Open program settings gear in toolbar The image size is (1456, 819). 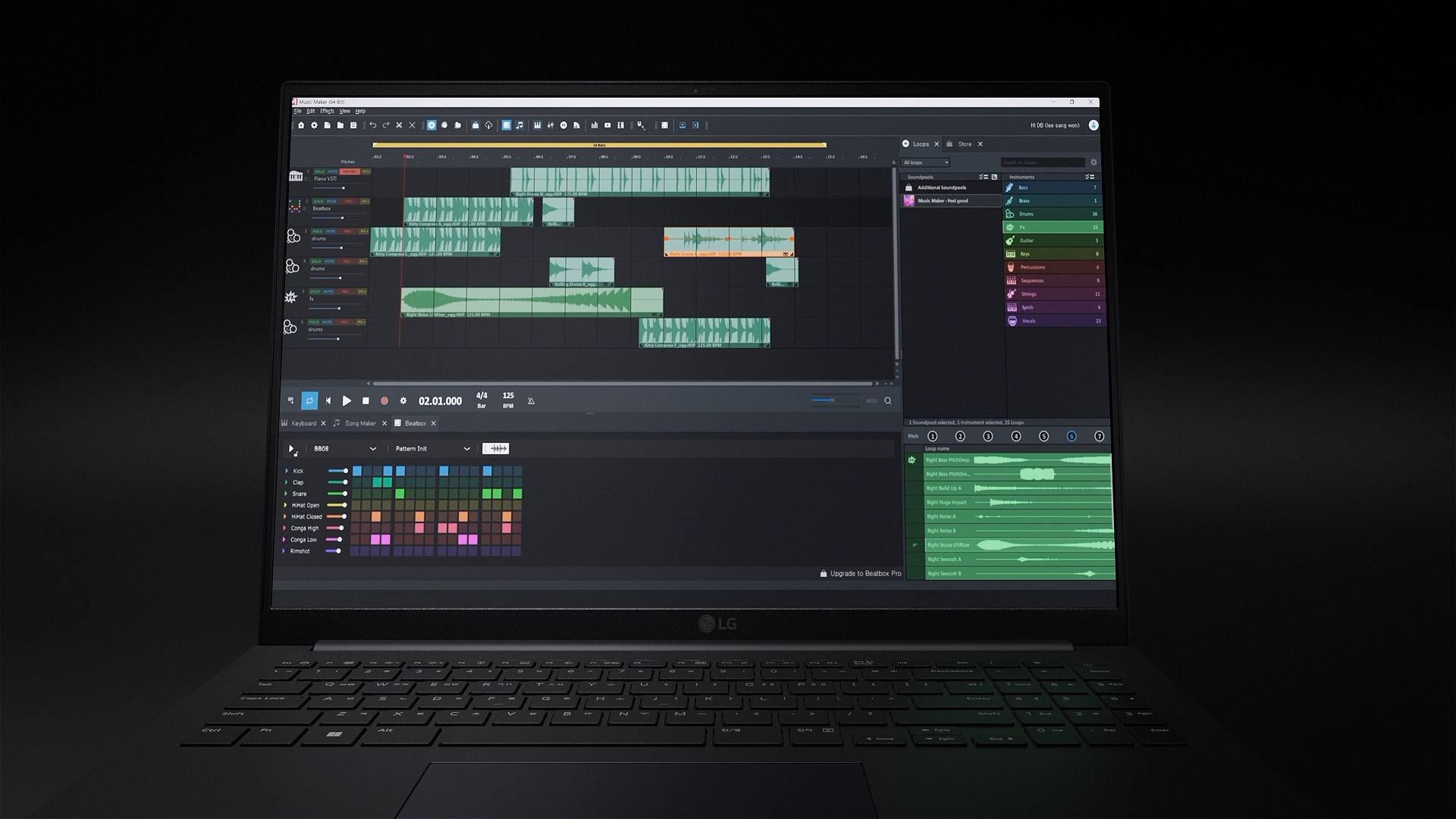coord(314,126)
